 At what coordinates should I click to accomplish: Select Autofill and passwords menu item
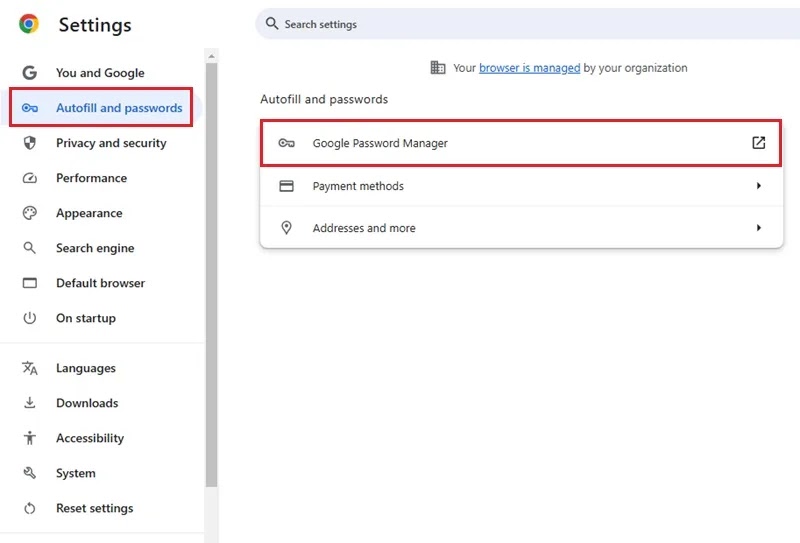tap(101, 108)
